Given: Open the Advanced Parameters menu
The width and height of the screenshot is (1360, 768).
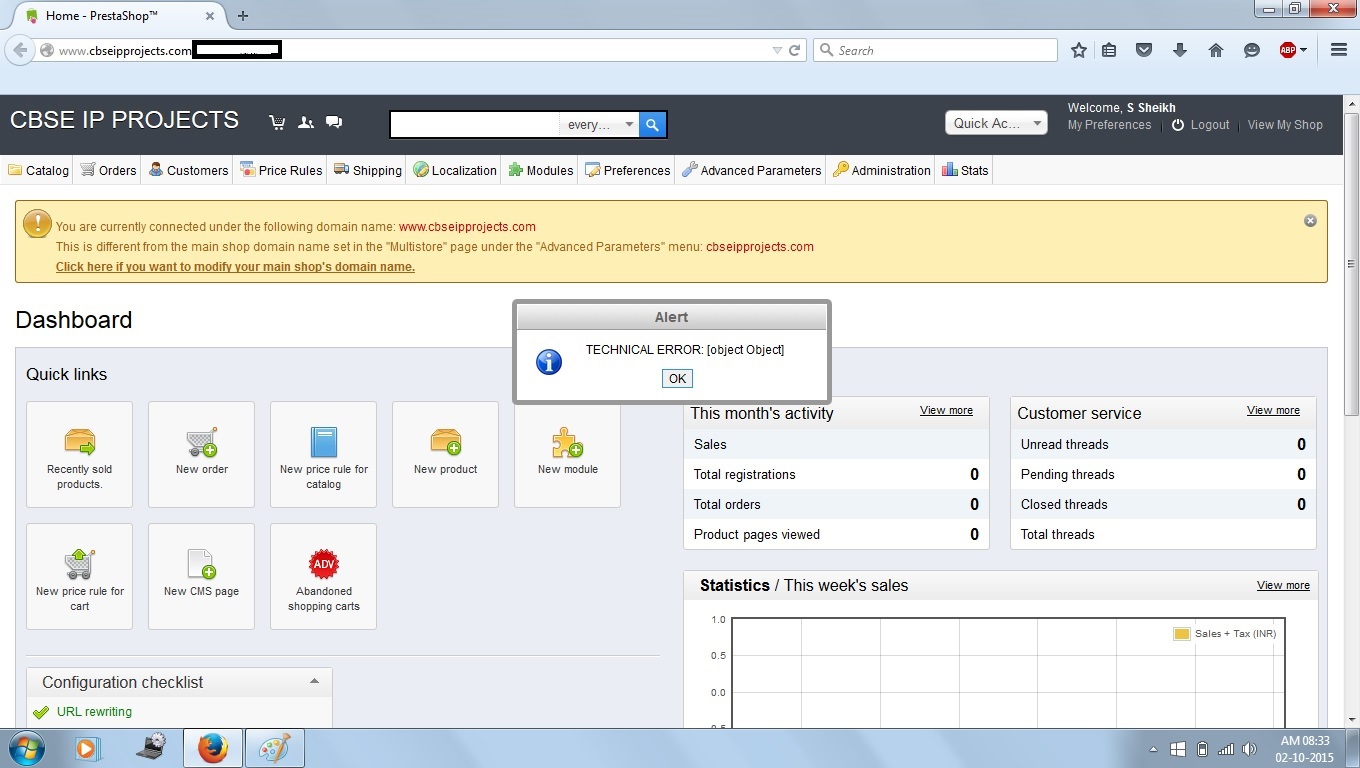Looking at the screenshot, I should pyautogui.click(x=751, y=171).
